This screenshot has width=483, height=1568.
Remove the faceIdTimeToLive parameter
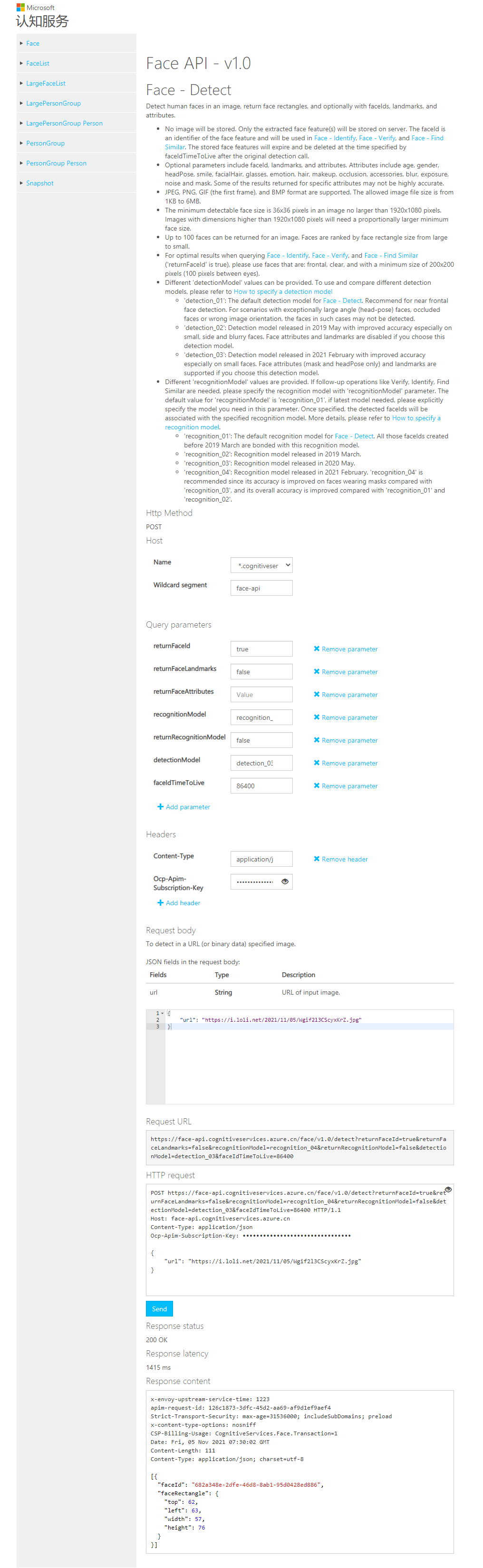tap(346, 786)
